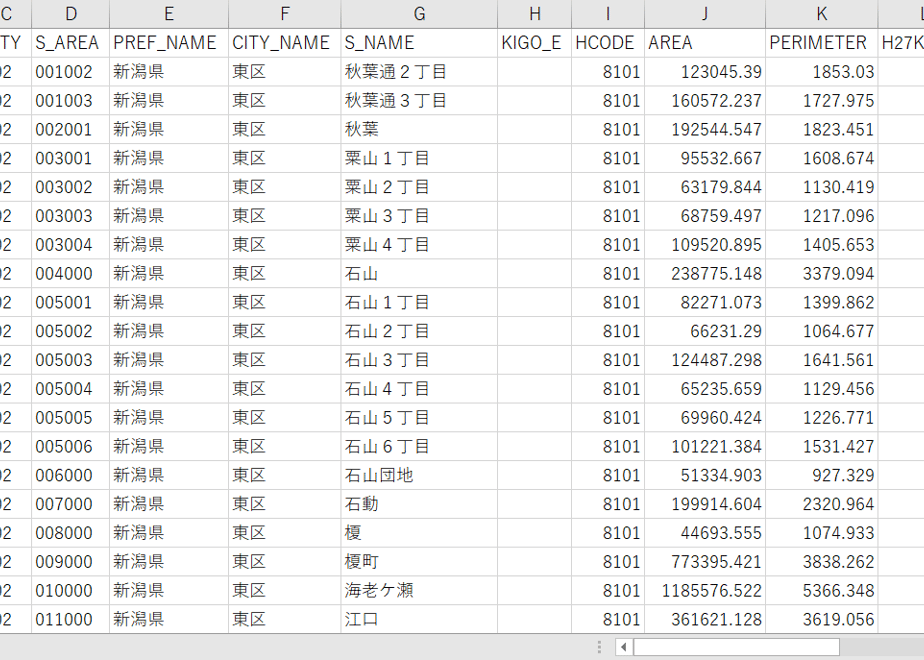
Task: Click PERIMETER value 1853.03
Action: 821,72
